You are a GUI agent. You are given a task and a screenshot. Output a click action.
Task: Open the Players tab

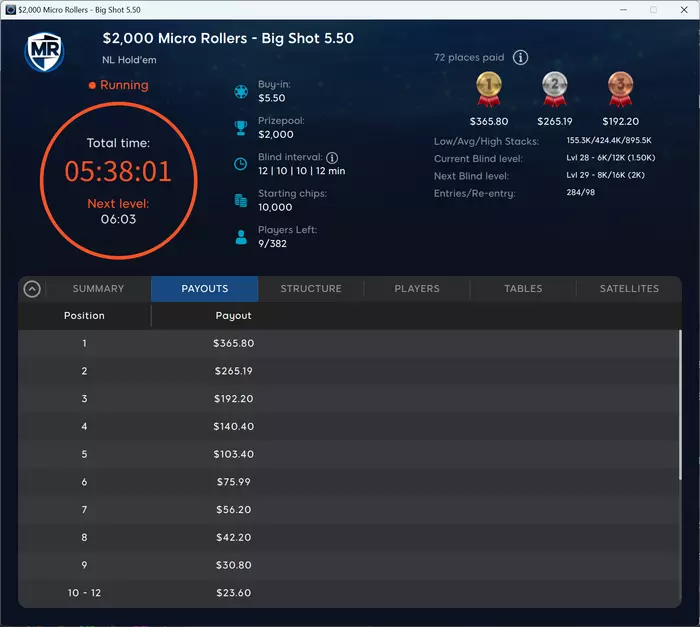[x=417, y=289]
